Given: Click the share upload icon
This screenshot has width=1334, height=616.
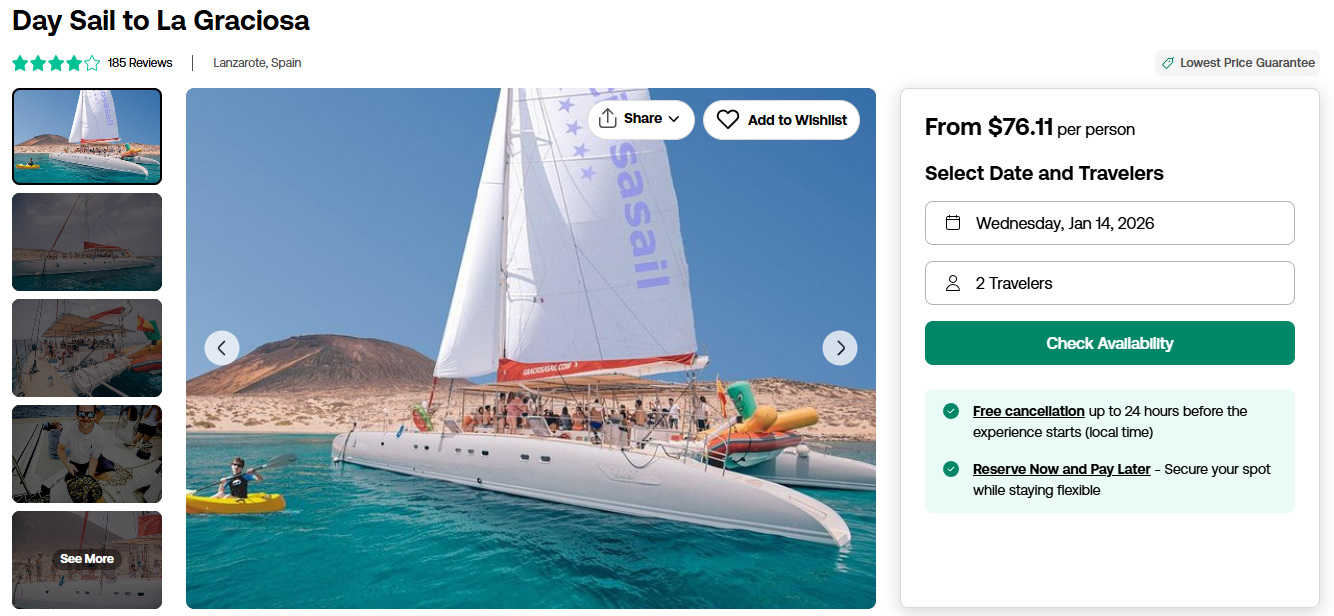Looking at the screenshot, I should [x=607, y=119].
